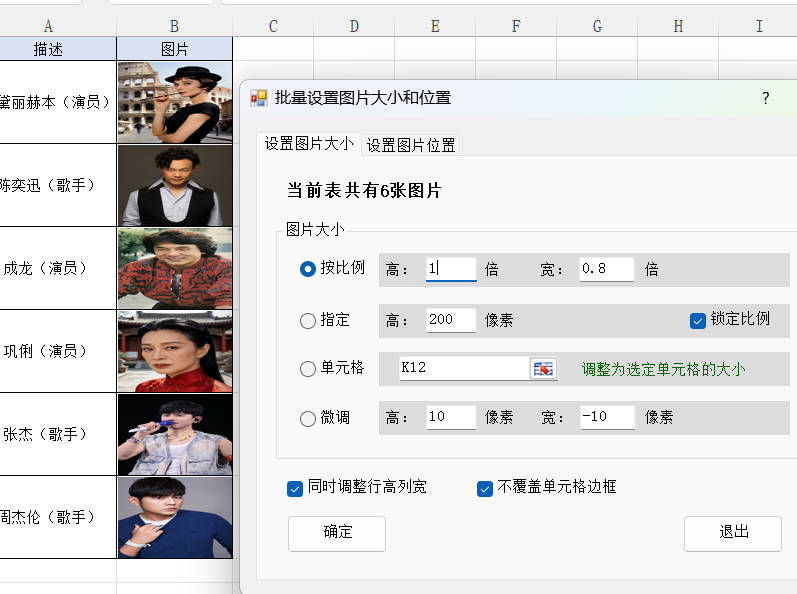Screen dimensions: 797x594
Task: Click the help question mark in dialog
Action: click(766, 98)
